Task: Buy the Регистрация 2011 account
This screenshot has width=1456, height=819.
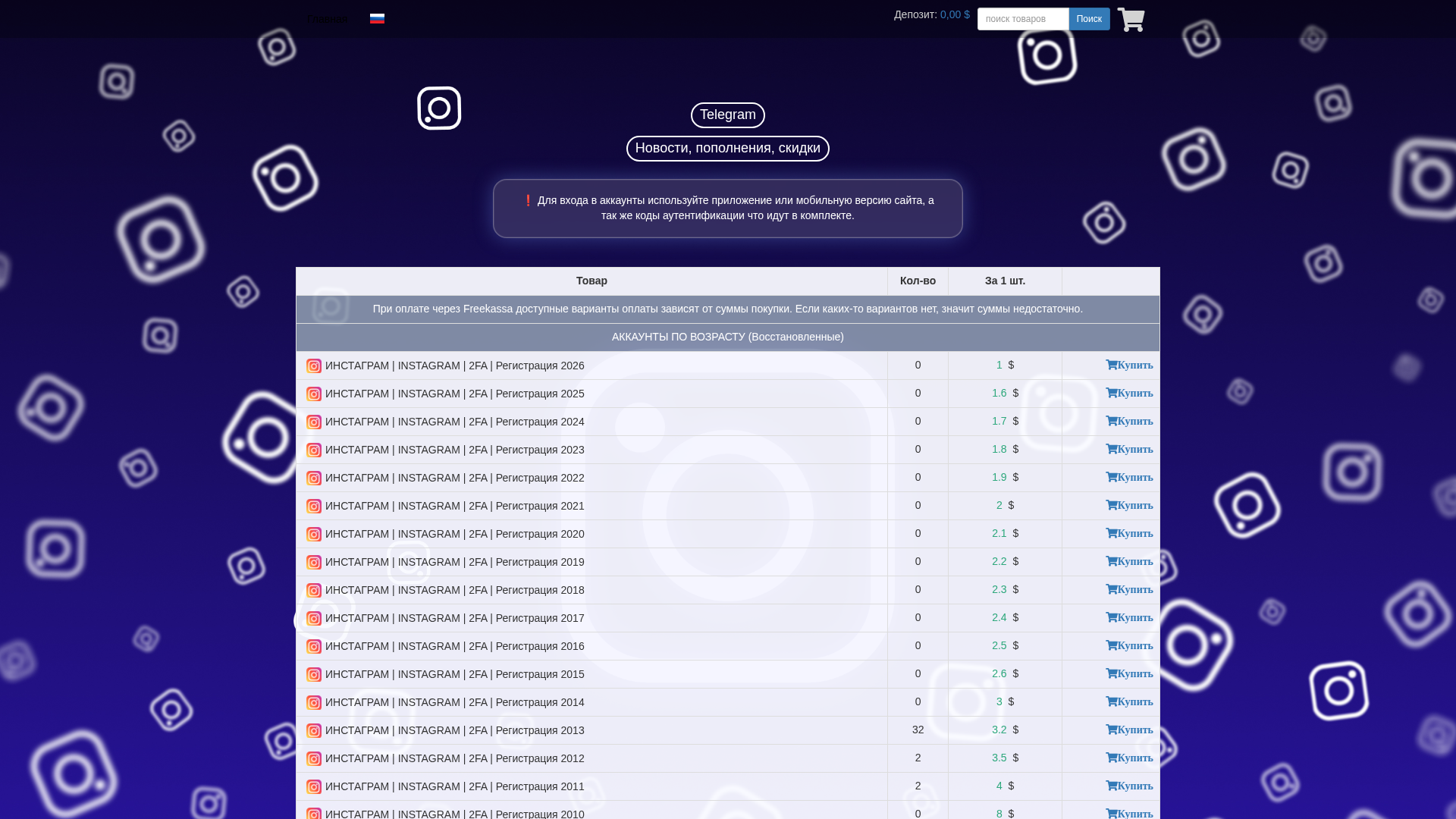Action: point(1129,786)
